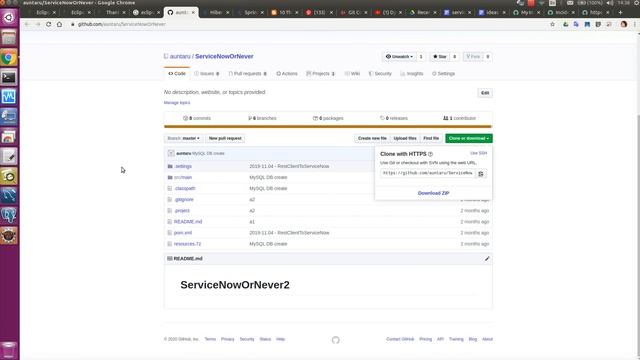Click the Use SSH link
The height and width of the screenshot is (360, 640).
coord(478,153)
